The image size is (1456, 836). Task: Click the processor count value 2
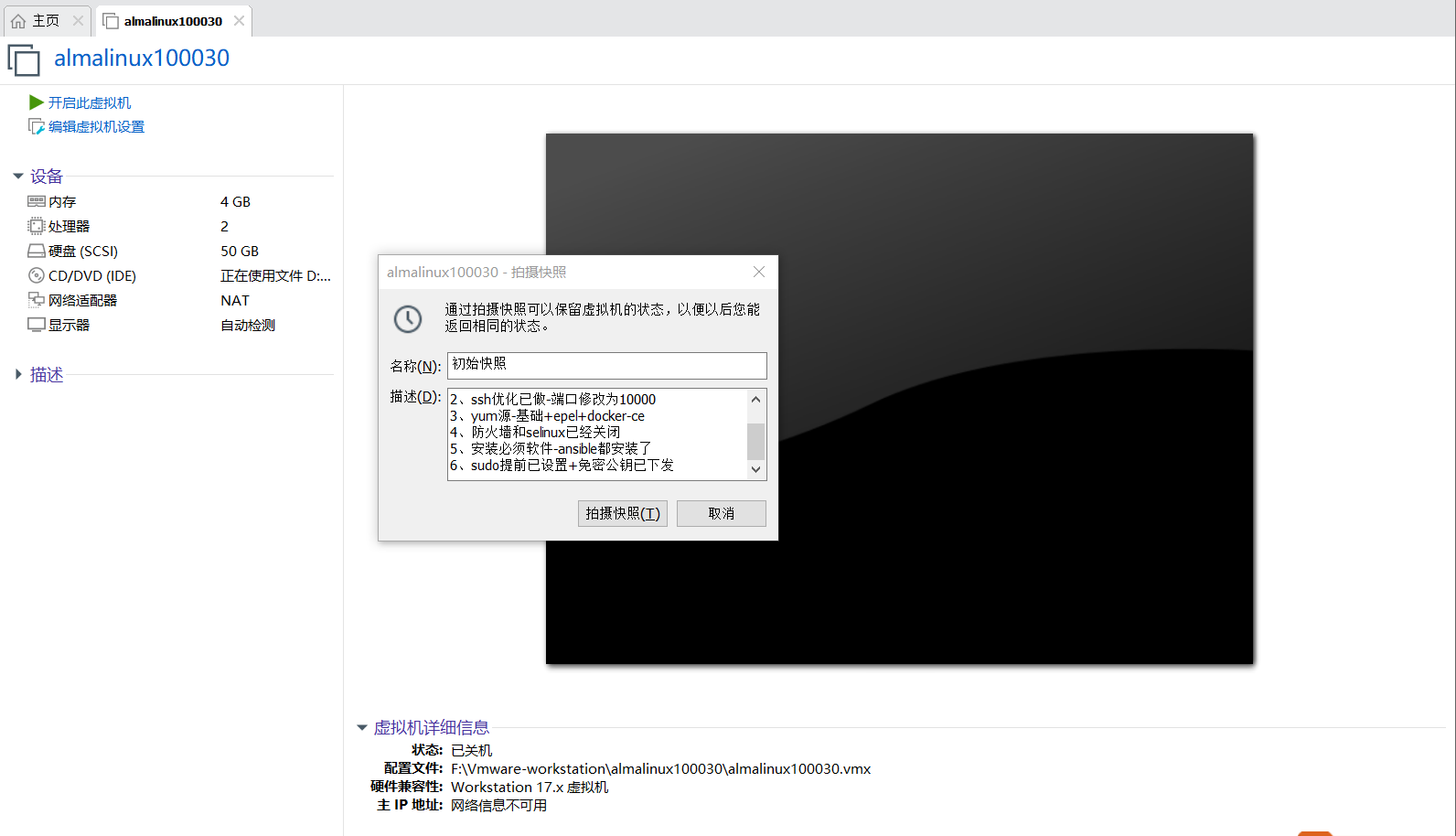(224, 227)
